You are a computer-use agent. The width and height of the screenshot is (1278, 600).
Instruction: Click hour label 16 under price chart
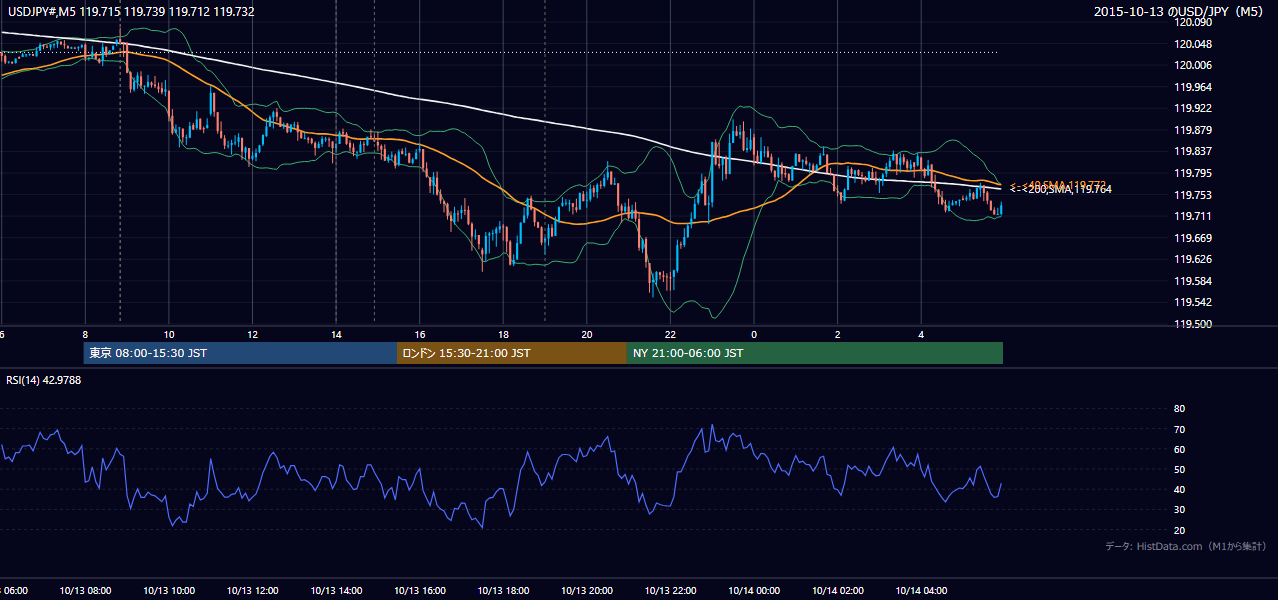[x=420, y=334]
